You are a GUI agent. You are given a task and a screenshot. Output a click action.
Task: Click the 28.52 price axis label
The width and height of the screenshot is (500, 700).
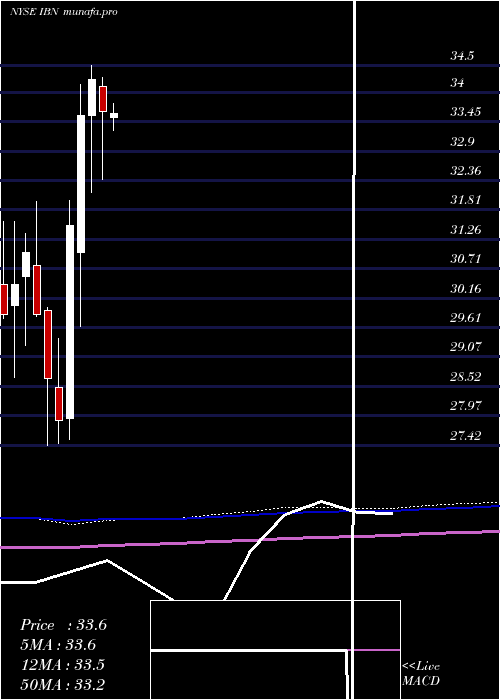click(x=465, y=376)
